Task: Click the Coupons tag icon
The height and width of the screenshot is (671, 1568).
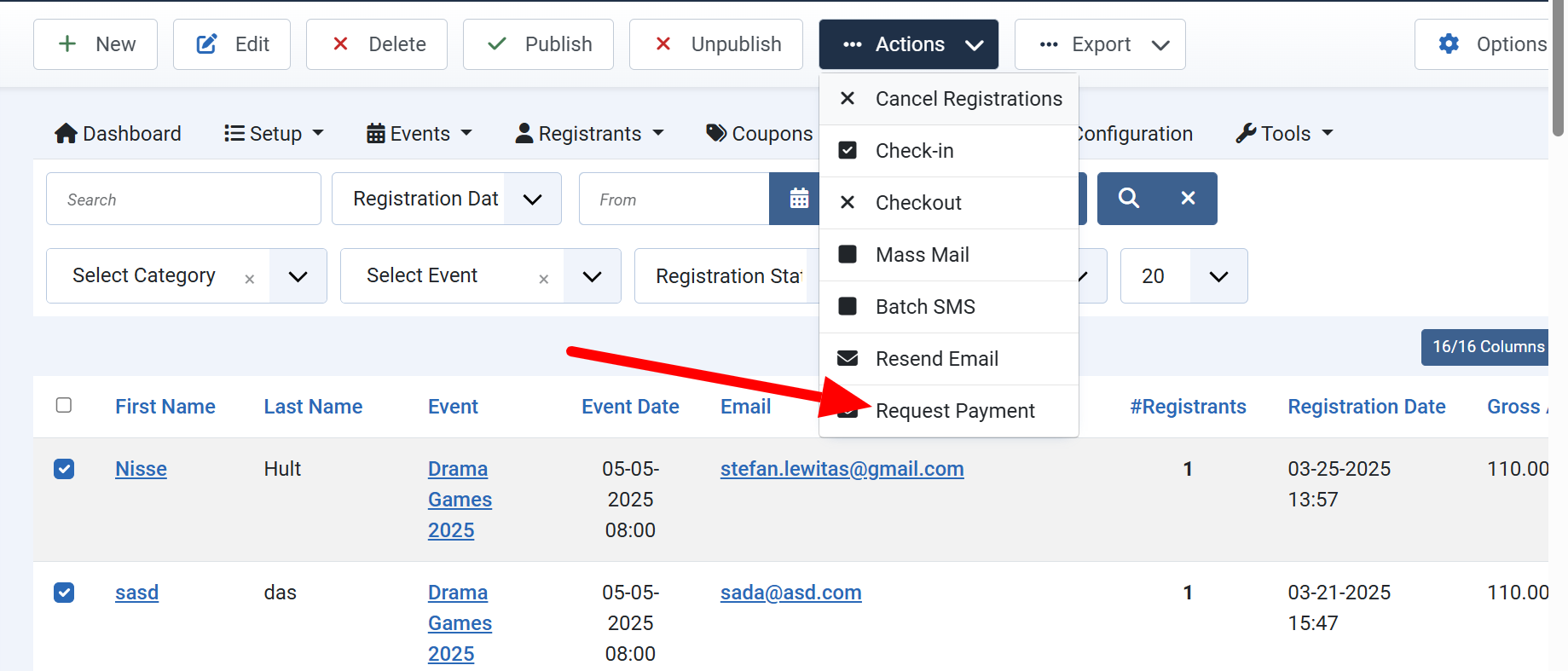Action: pyautogui.click(x=717, y=133)
